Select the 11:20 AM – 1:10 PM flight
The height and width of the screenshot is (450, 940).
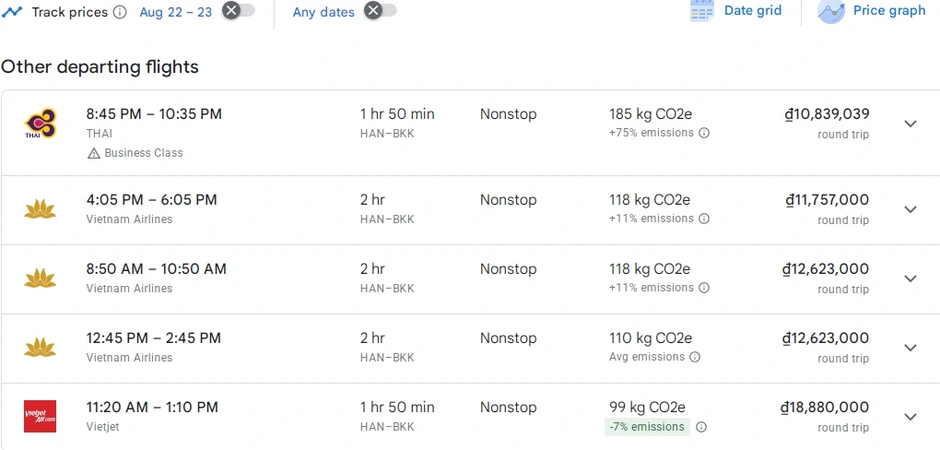[x=470, y=416]
